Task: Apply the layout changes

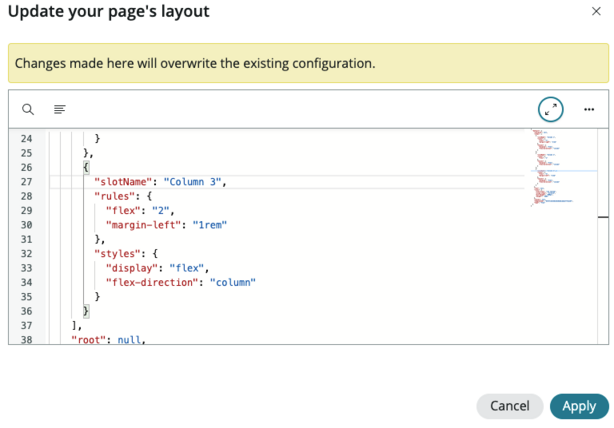Action: point(579,406)
